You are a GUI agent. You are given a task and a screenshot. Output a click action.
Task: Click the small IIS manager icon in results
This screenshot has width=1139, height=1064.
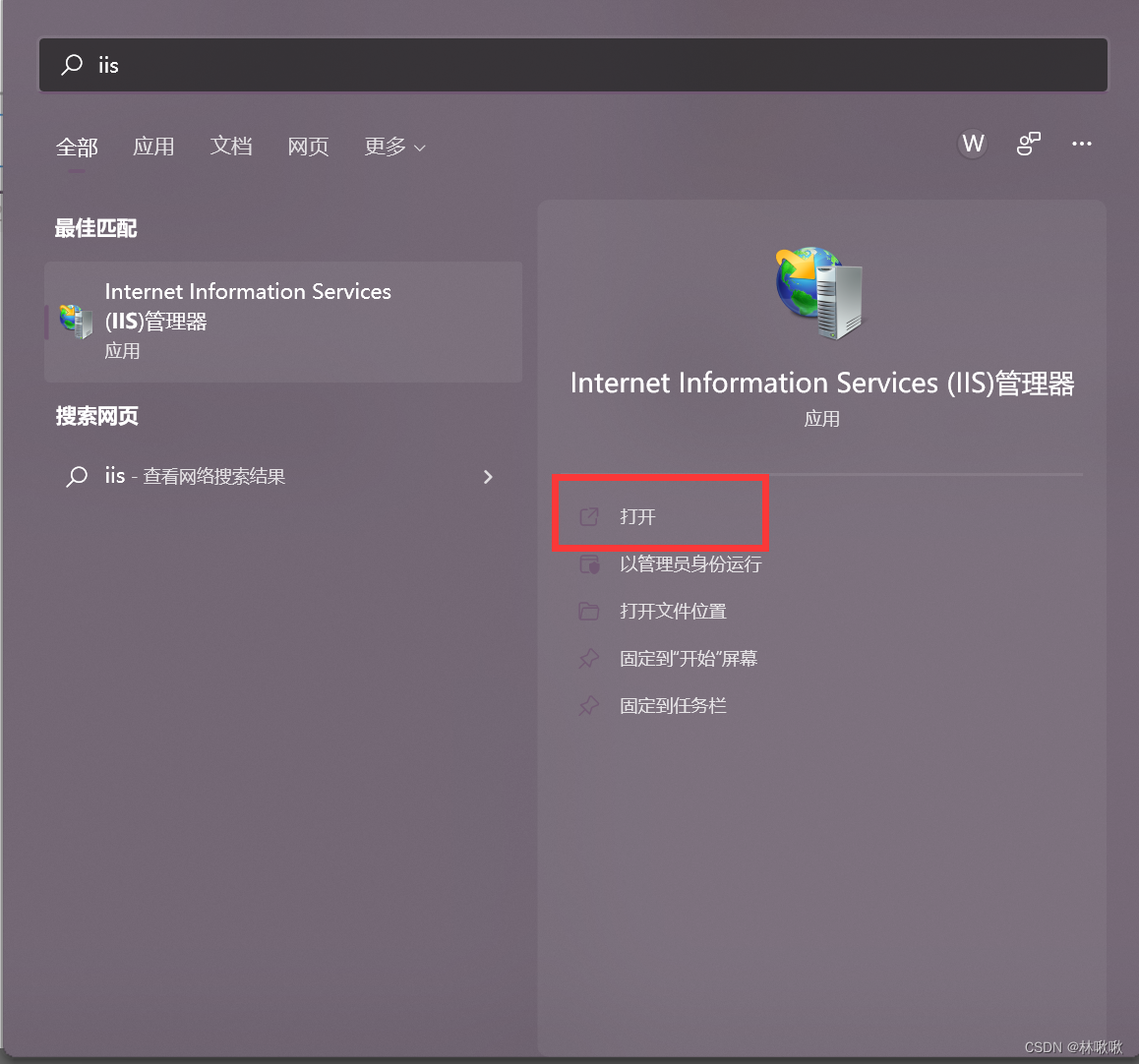coord(76,321)
